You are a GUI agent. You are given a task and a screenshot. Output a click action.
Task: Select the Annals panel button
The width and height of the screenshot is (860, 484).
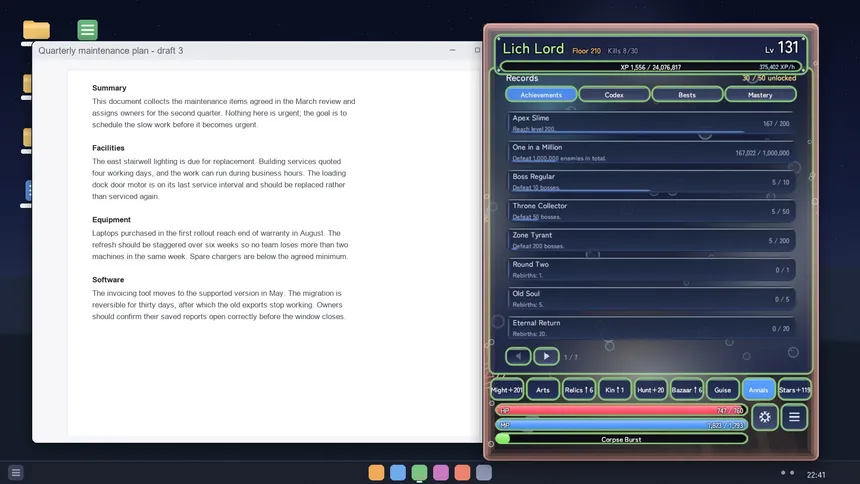pyautogui.click(x=758, y=390)
